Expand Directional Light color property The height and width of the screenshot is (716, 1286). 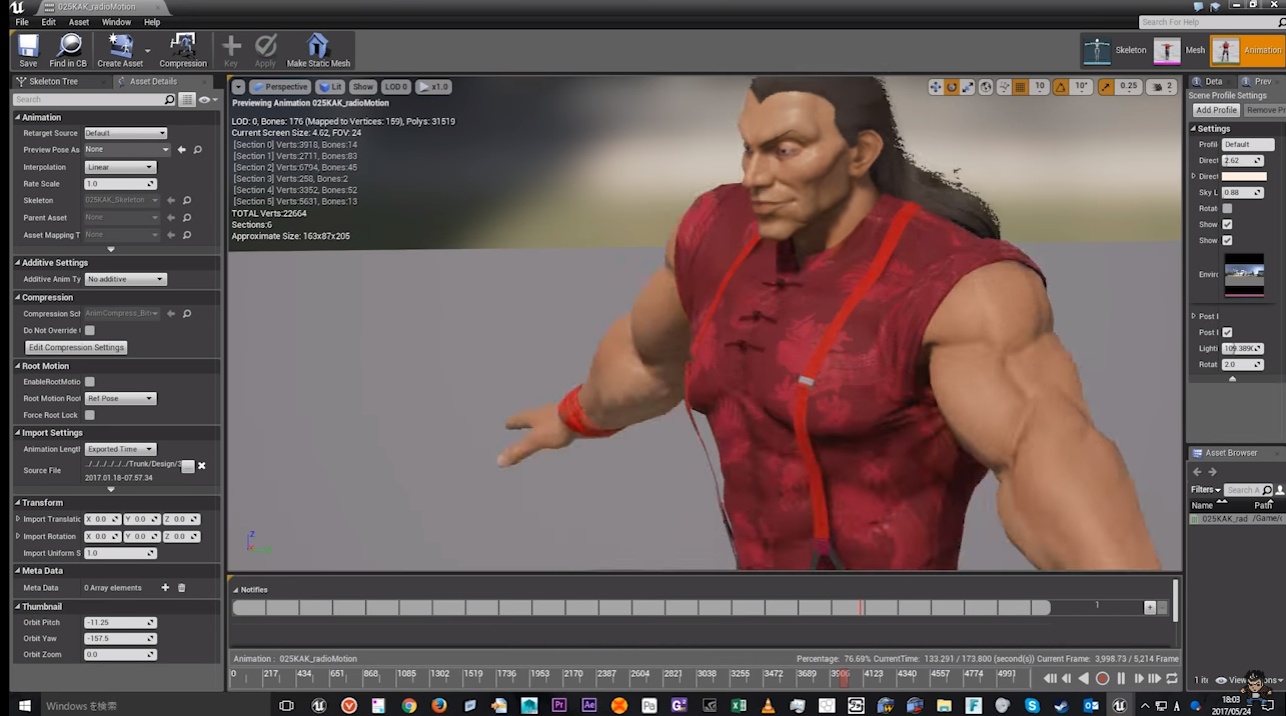[x=1193, y=176]
